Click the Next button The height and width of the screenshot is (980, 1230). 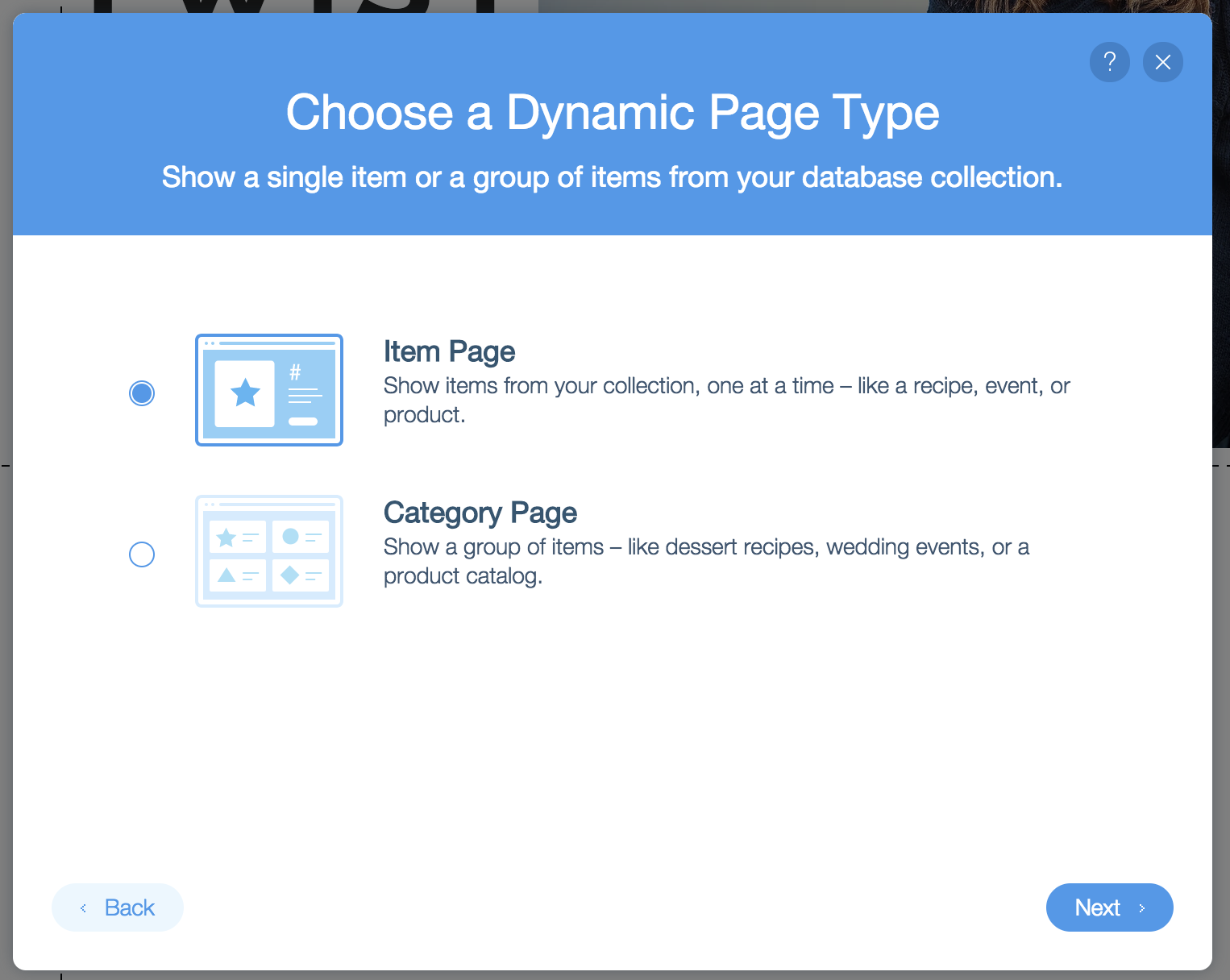pyautogui.click(x=1109, y=907)
